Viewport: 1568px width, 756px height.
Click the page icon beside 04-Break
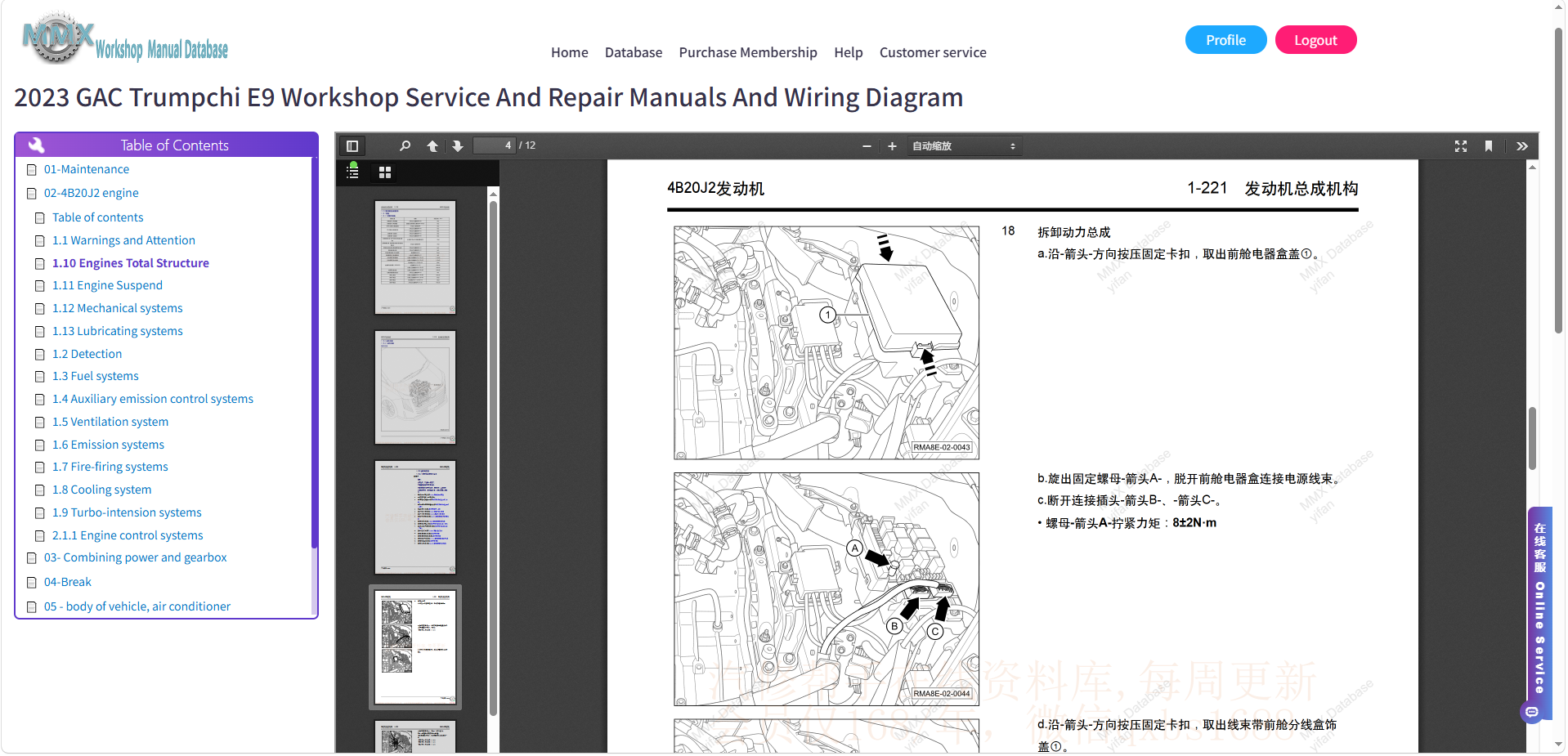click(32, 583)
